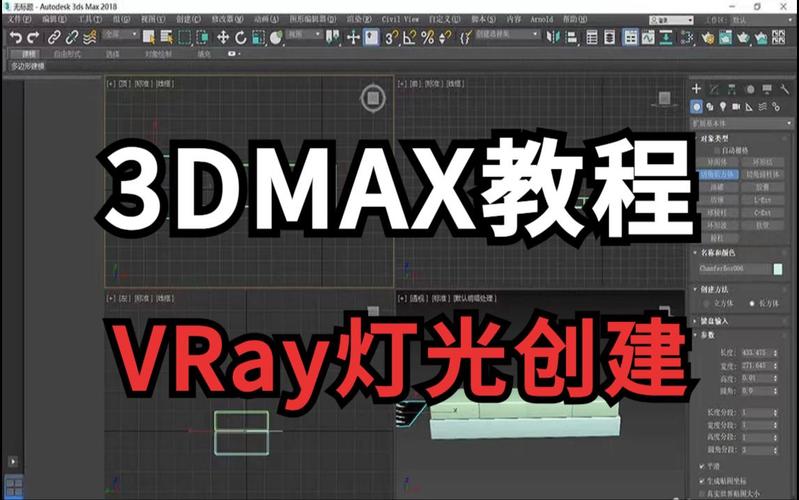Collapse the 名称和颜色 rollout
Image resolution: width=799 pixels, height=500 pixels.
click(717, 253)
